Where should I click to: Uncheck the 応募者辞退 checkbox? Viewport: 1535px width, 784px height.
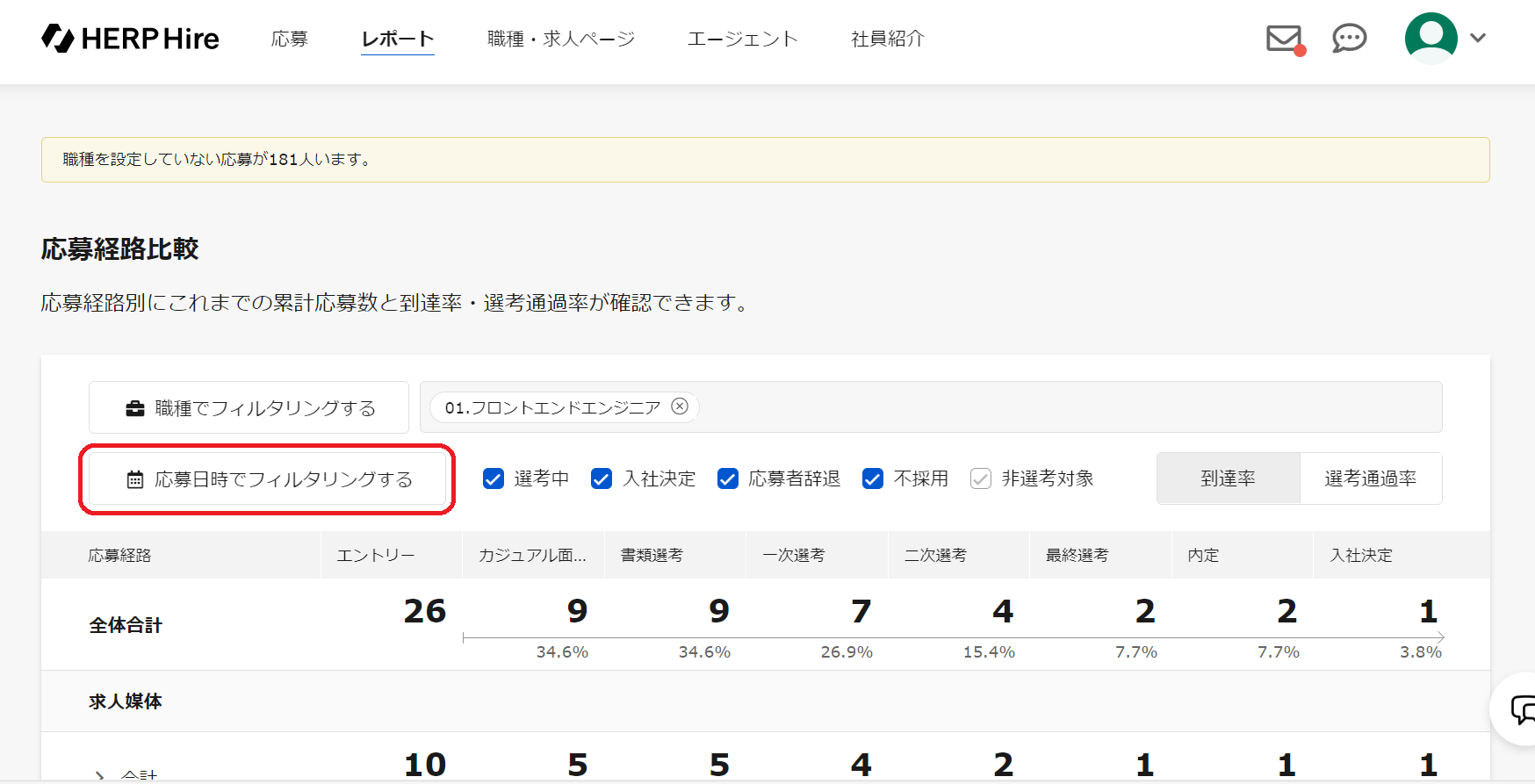(x=728, y=478)
